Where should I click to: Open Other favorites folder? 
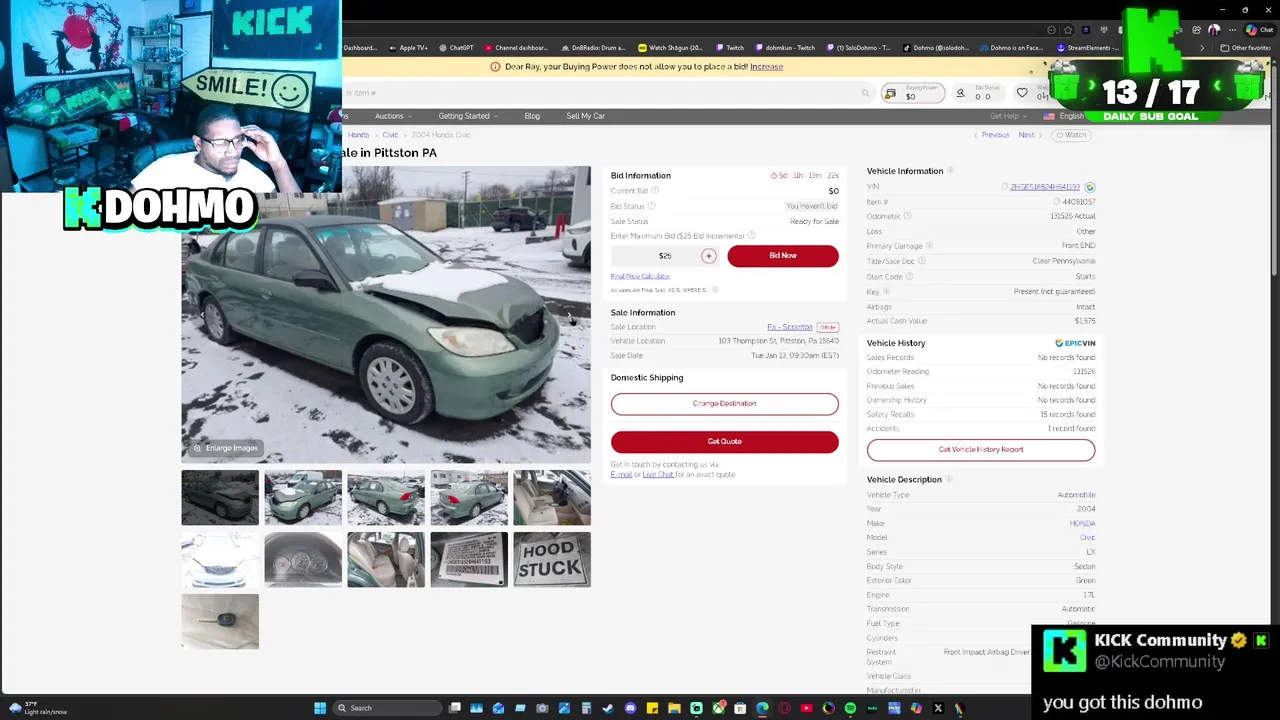pos(1246,48)
